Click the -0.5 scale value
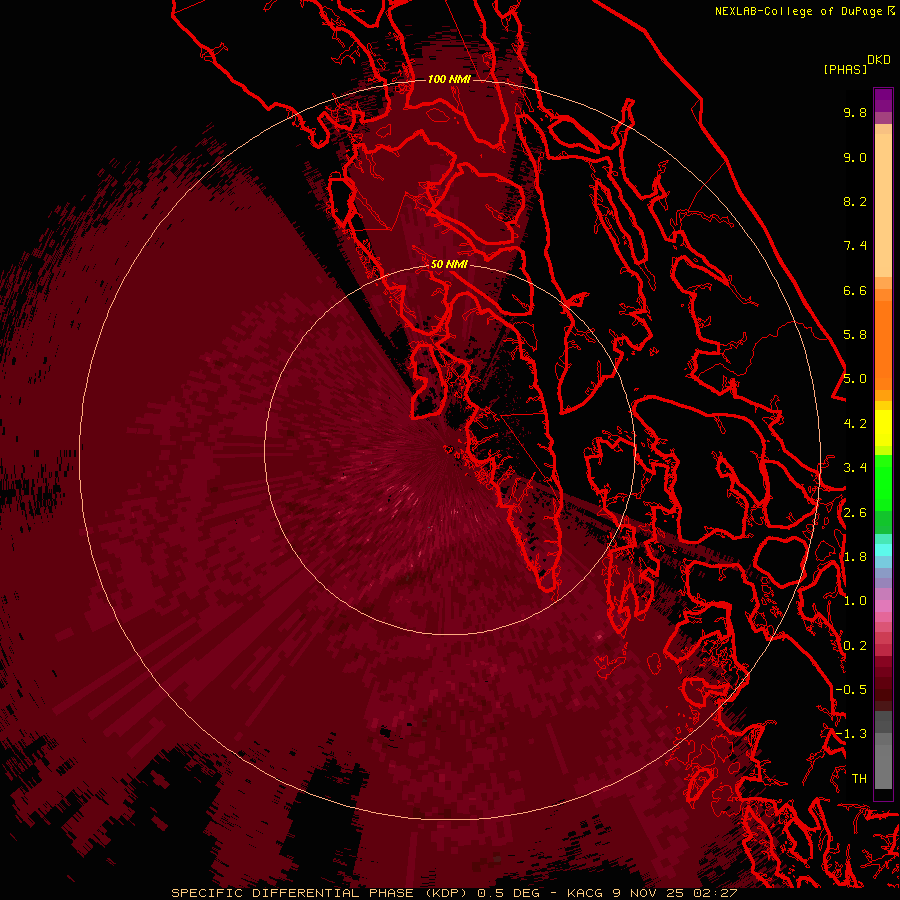The width and height of the screenshot is (900, 900). click(x=851, y=690)
